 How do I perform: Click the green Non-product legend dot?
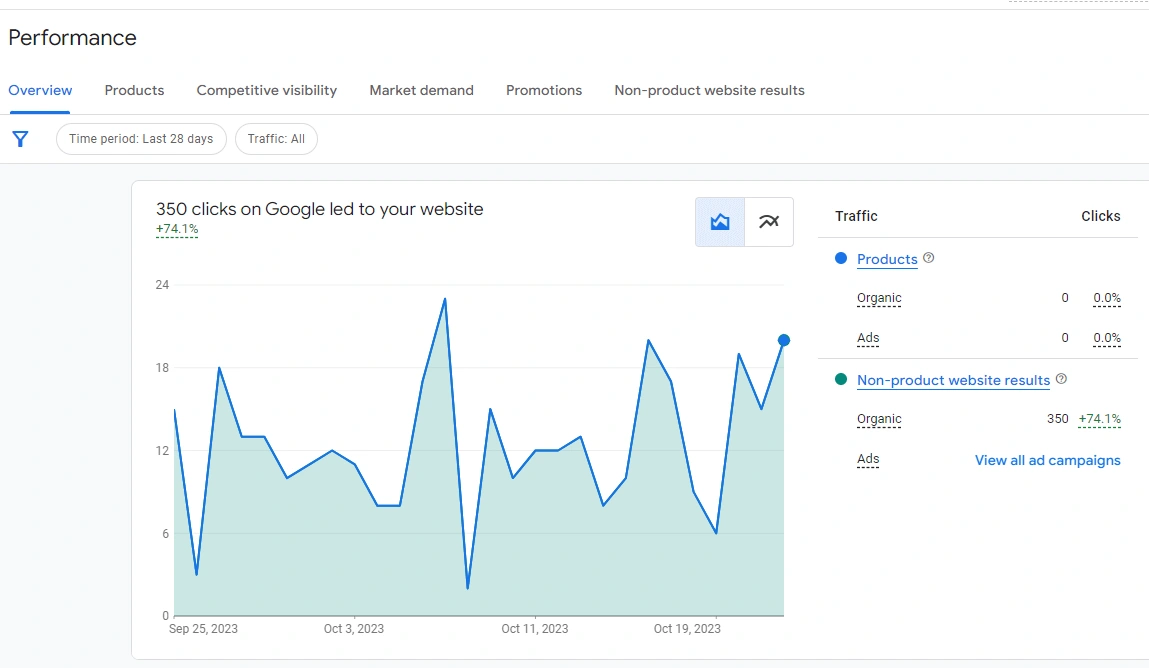(x=841, y=380)
